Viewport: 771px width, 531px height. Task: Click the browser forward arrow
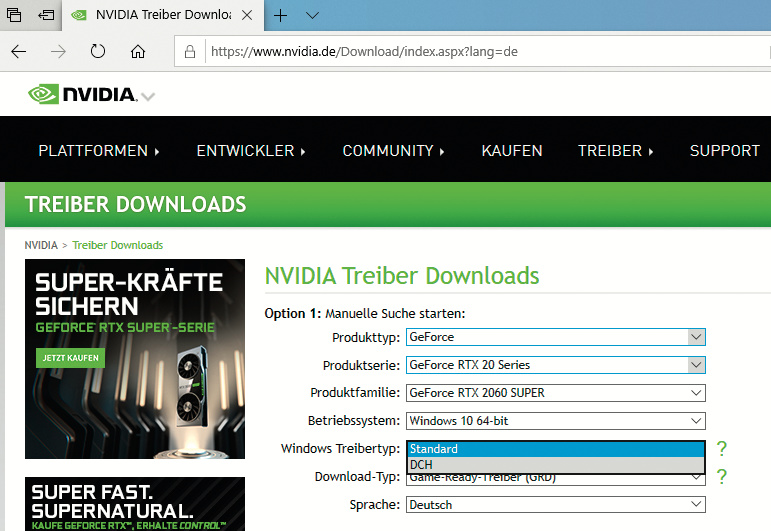pos(58,52)
